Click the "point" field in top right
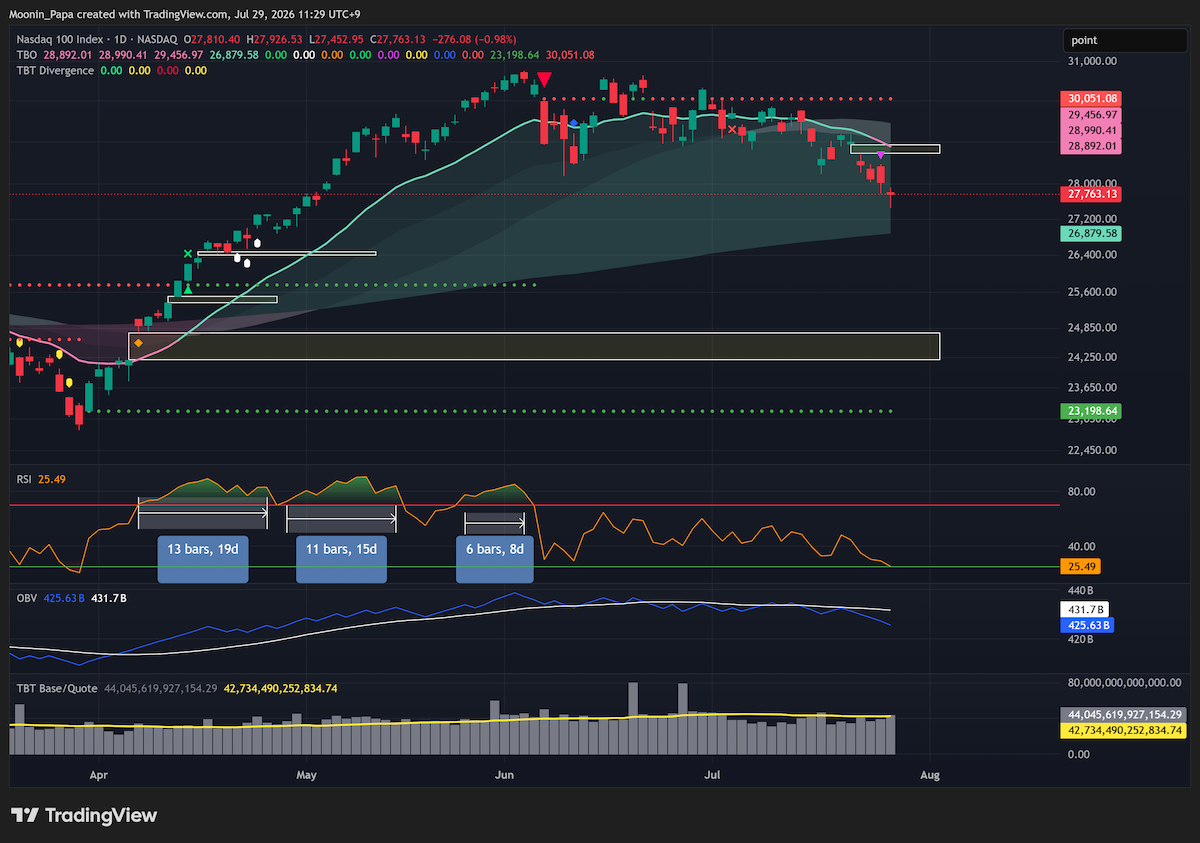This screenshot has width=1200, height=843. click(x=1125, y=41)
